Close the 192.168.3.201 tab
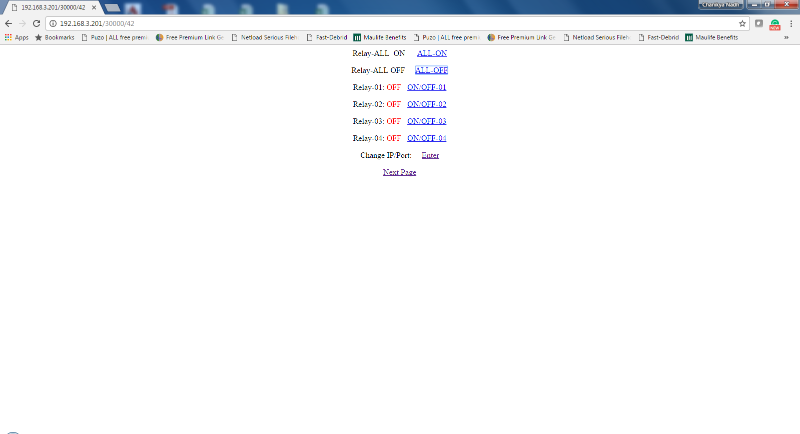Image resolution: width=800 pixels, height=434 pixels. click(x=94, y=8)
